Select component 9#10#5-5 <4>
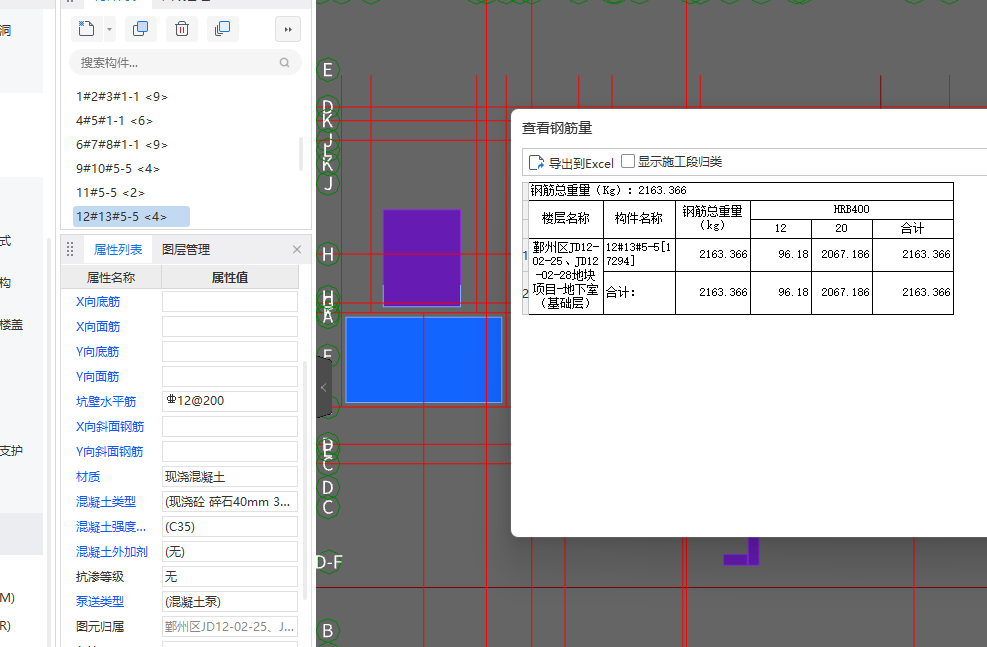Image resolution: width=987 pixels, height=647 pixels. [118, 168]
